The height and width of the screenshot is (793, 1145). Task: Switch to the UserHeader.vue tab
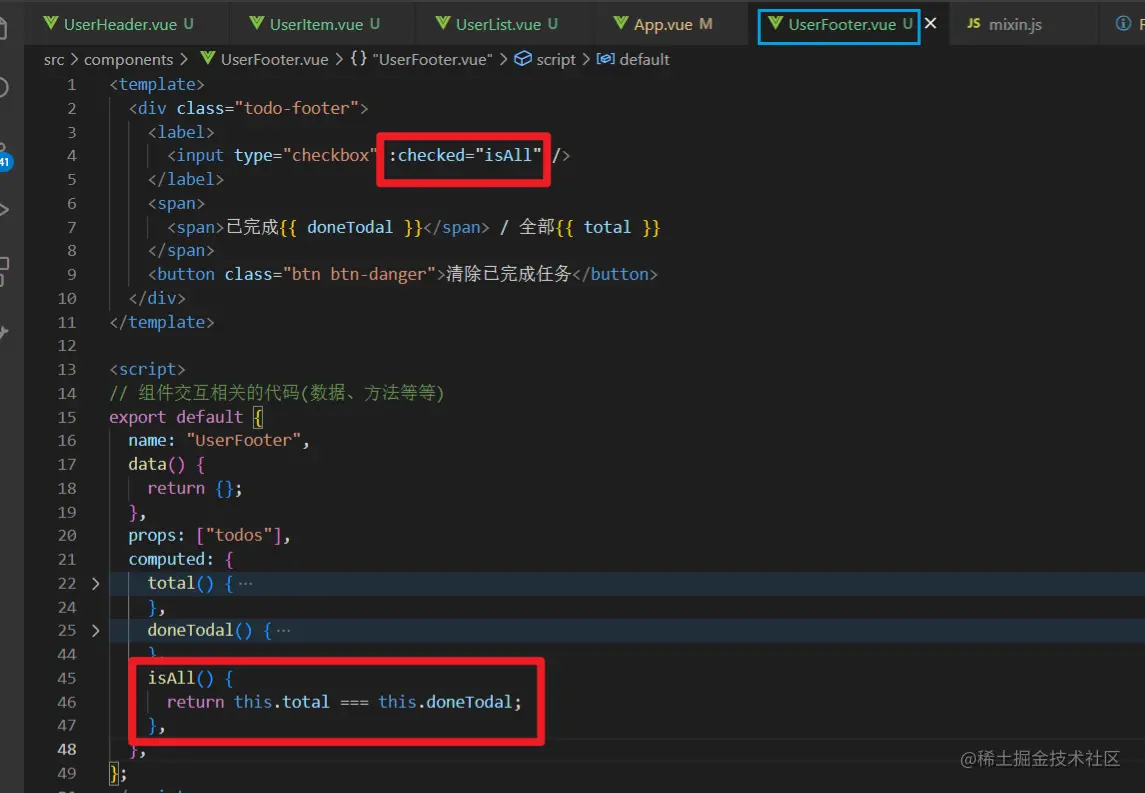(120, 24)
